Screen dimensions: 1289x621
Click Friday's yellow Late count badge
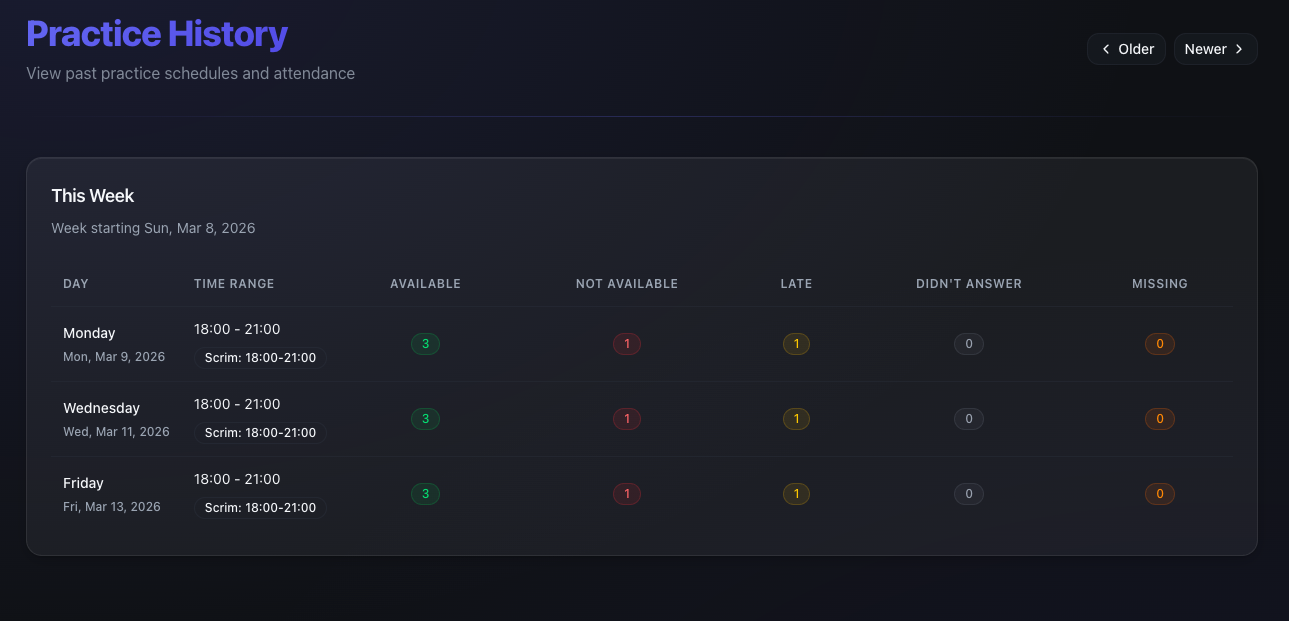796,493
